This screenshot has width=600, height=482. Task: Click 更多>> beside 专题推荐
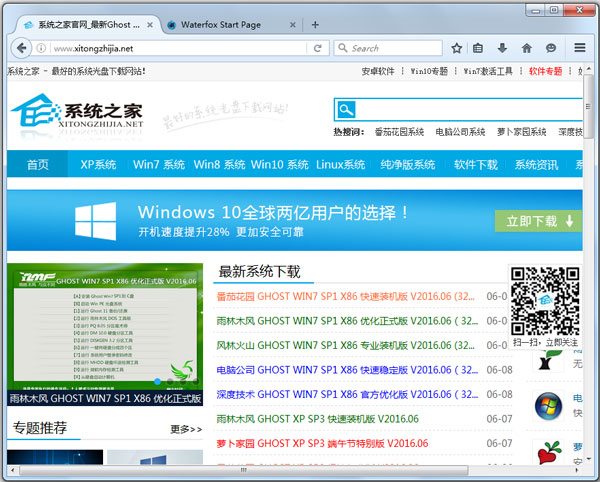coord(186,430)
